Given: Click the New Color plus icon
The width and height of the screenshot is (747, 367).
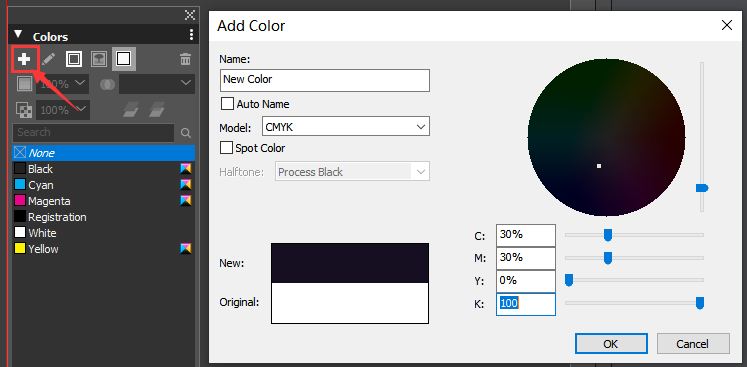Looking at the screenshot, I should pyautogui.click(x=24, y=59).
